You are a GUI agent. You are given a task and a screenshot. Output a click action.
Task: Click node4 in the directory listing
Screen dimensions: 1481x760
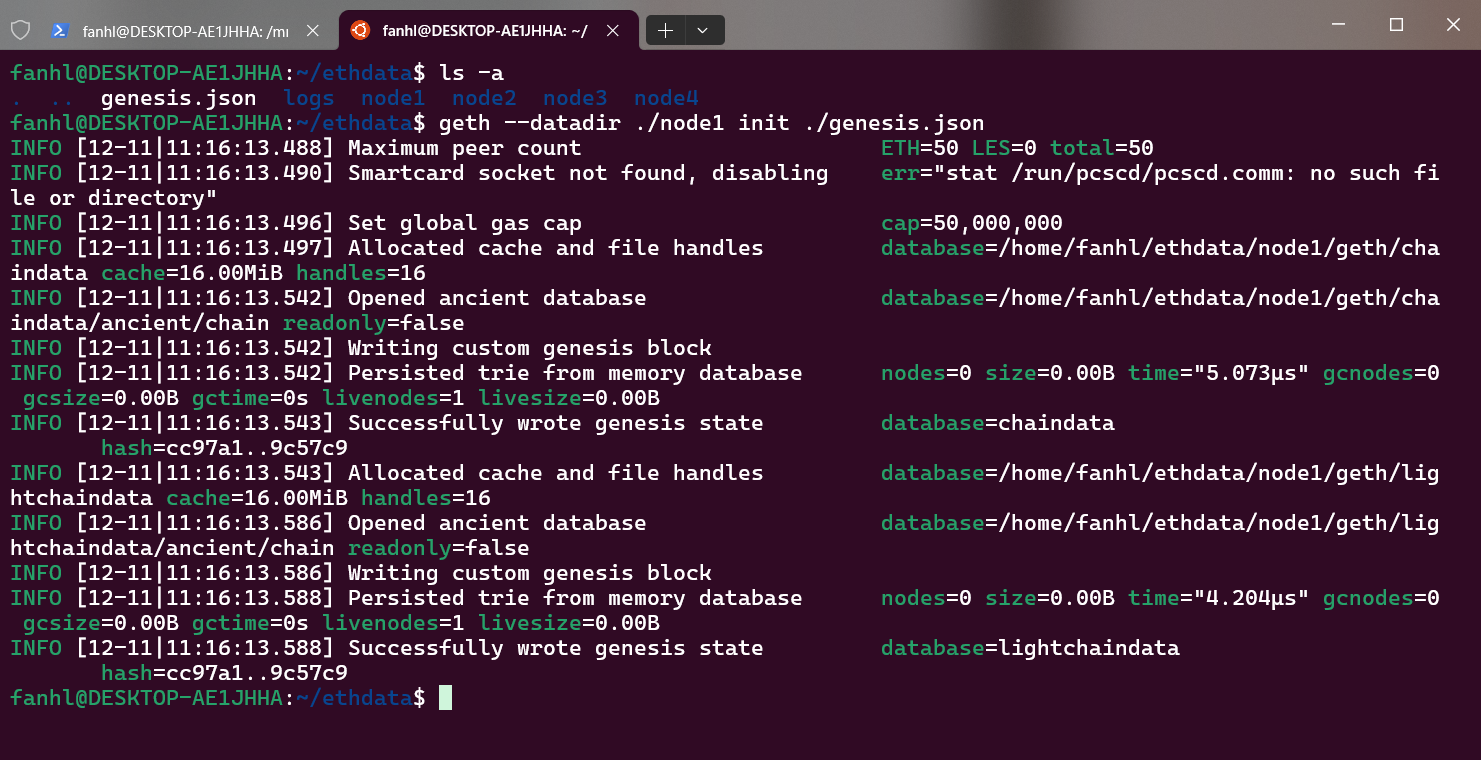click(666, 98)
